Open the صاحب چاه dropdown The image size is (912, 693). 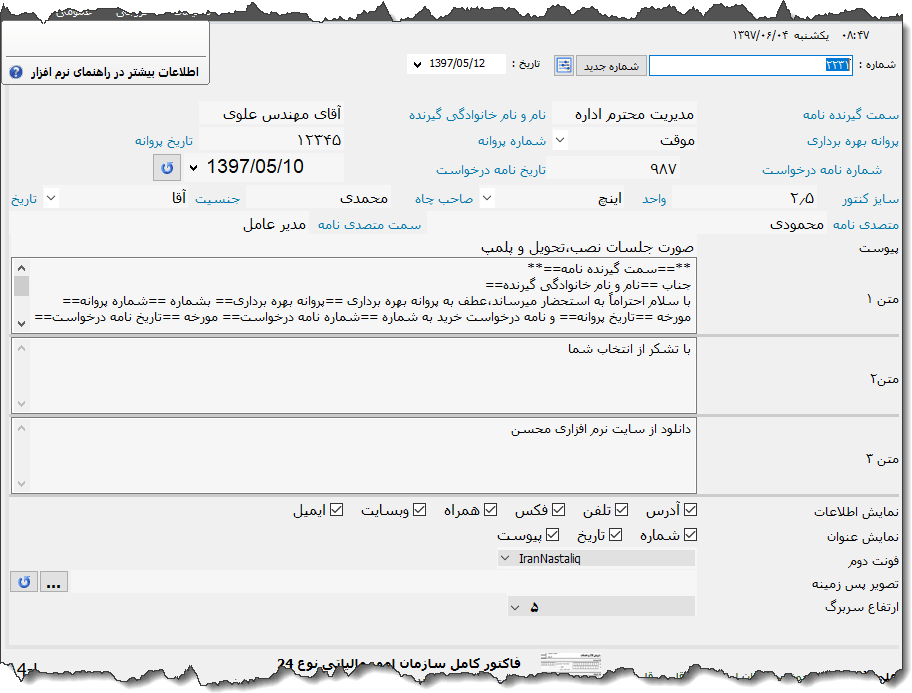[x=485, y=197]
